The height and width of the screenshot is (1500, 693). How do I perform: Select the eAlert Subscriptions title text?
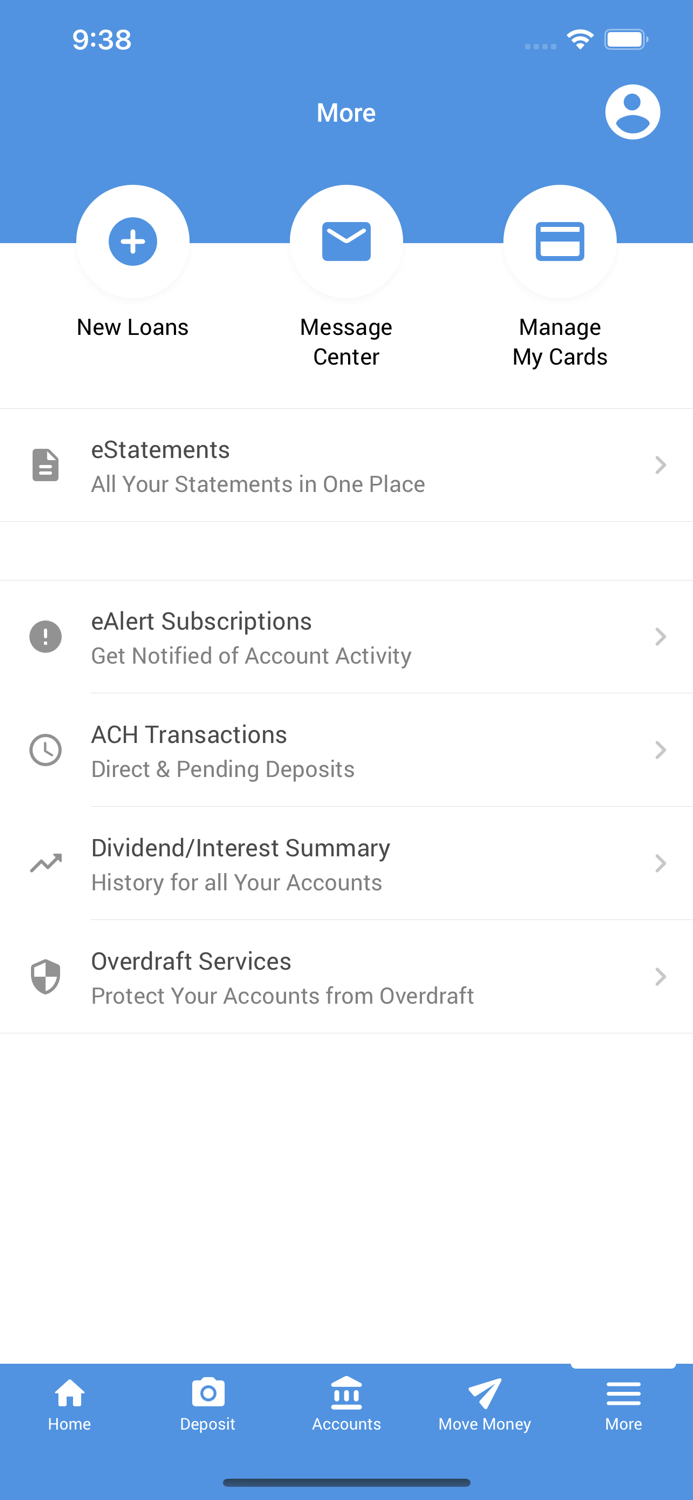[x=201, y=621]
